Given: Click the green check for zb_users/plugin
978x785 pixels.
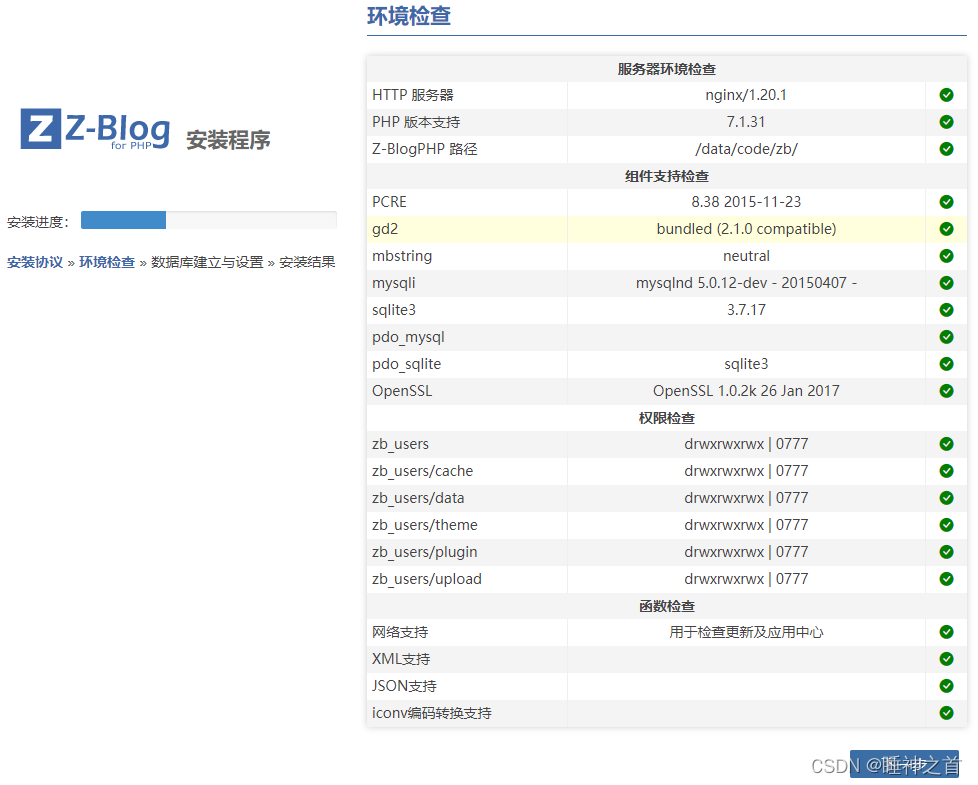Looking at the screenshot, I should (946, 552).
